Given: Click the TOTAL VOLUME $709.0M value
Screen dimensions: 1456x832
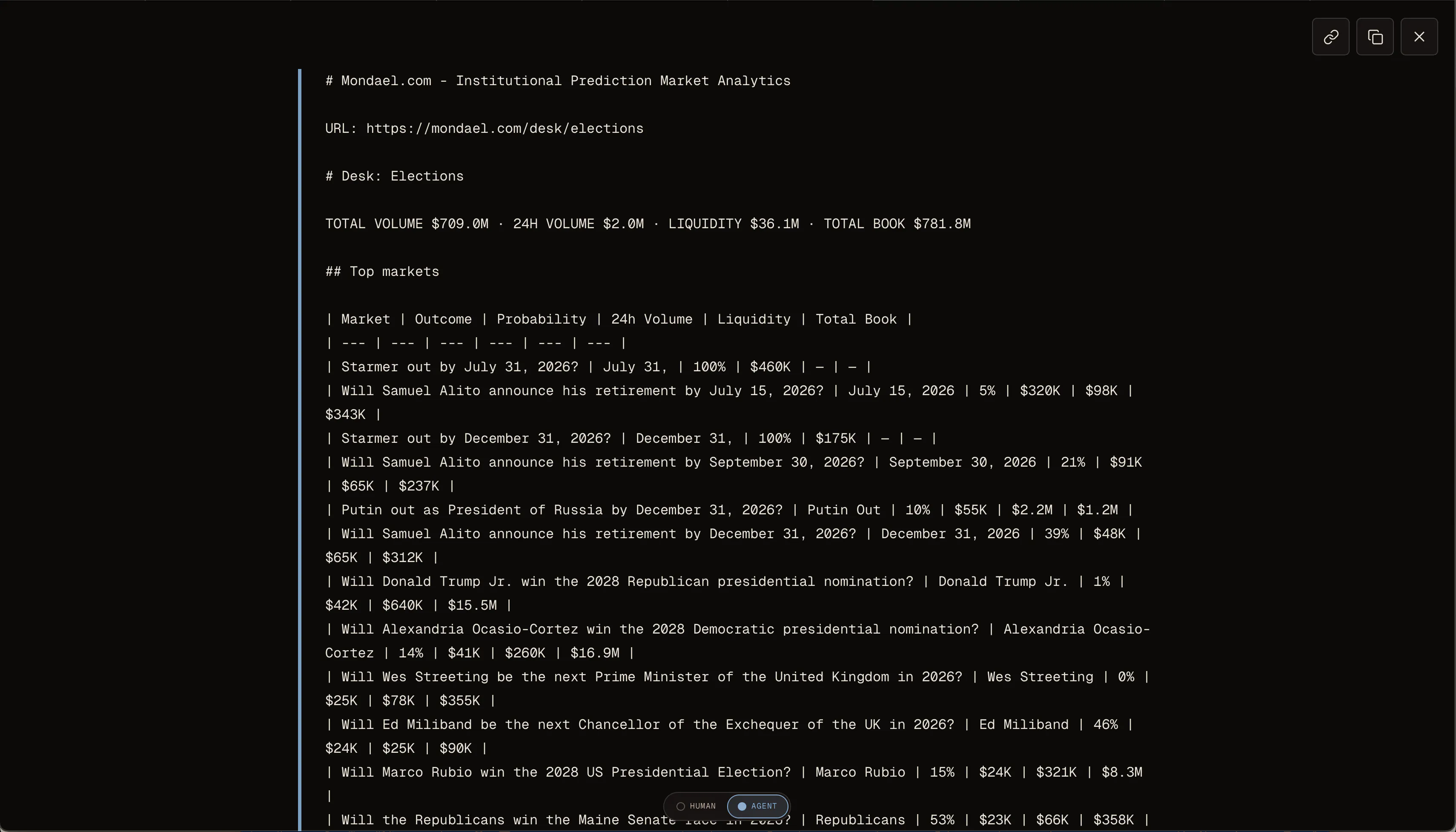Looking at the screenshot, I should tap(407, 224).
